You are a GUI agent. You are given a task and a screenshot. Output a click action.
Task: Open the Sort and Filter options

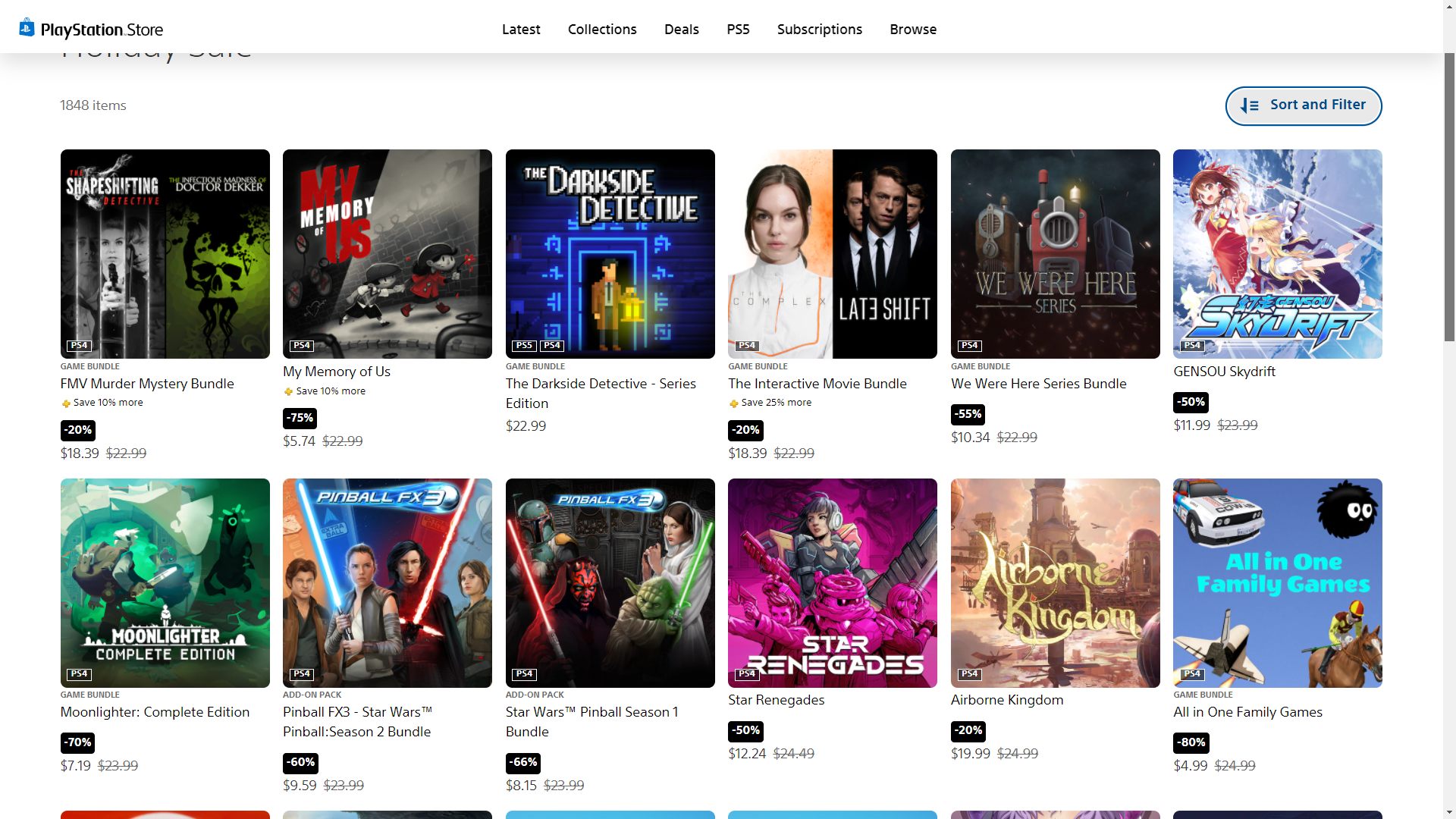coord(1303,105)
